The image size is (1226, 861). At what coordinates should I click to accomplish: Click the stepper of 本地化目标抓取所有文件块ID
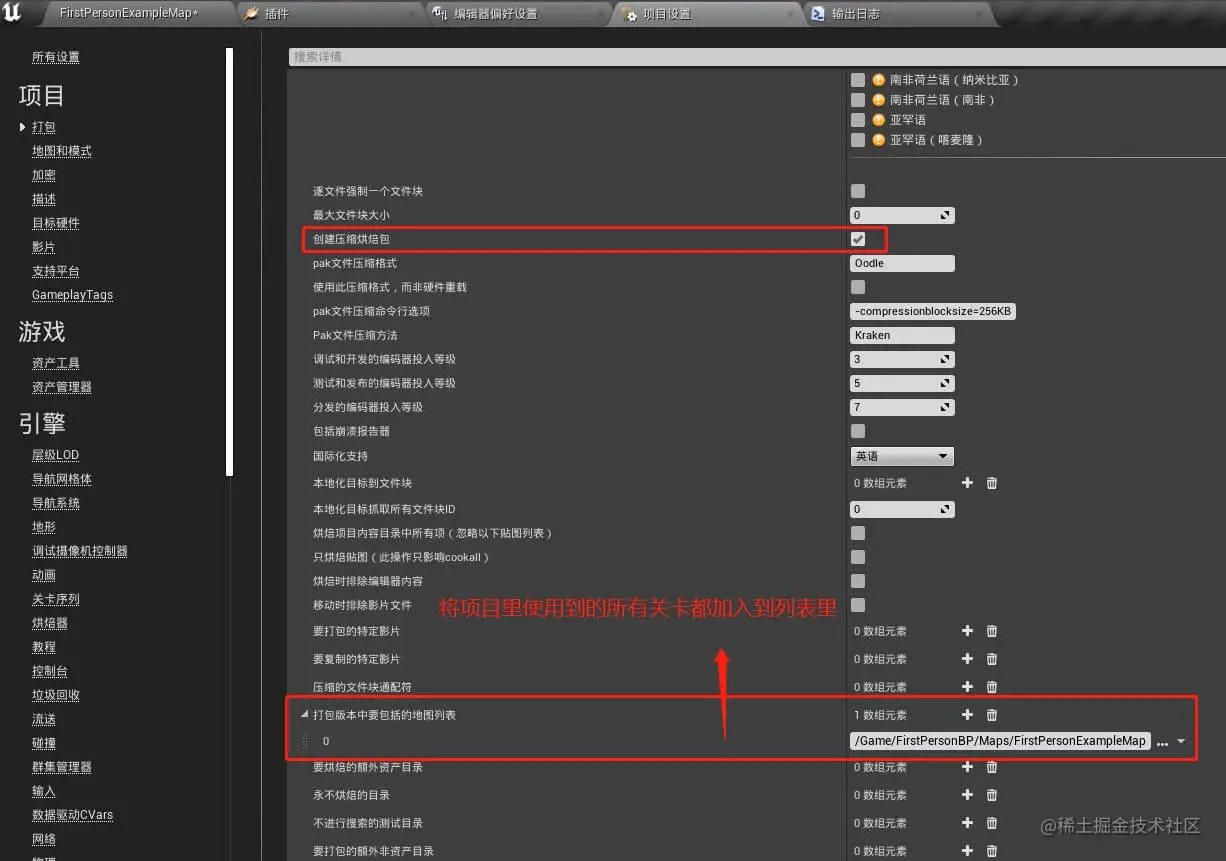coord(945,509)
